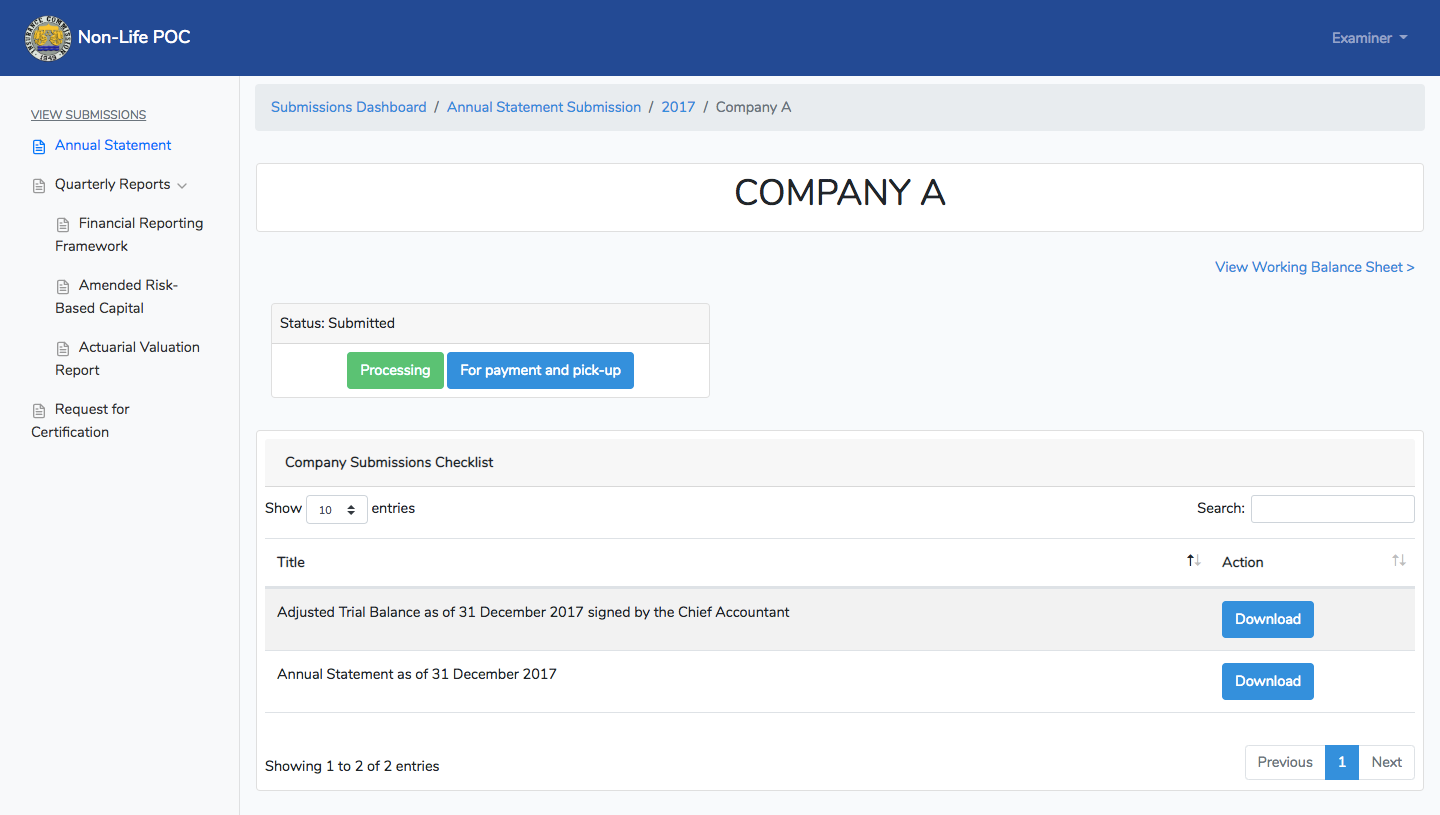Click the Insurance Commission logo in header
Image resolution: width=1440 pixels, height=815 pixels.
coord(48,38)
